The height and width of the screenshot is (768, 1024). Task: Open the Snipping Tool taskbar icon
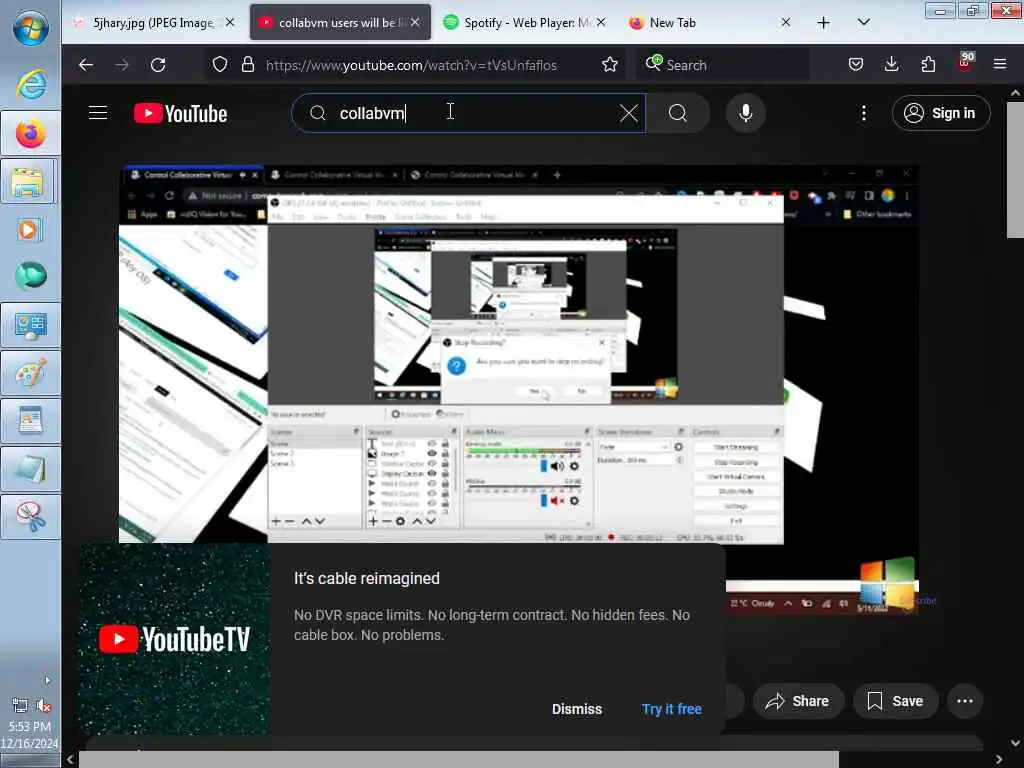31,517
